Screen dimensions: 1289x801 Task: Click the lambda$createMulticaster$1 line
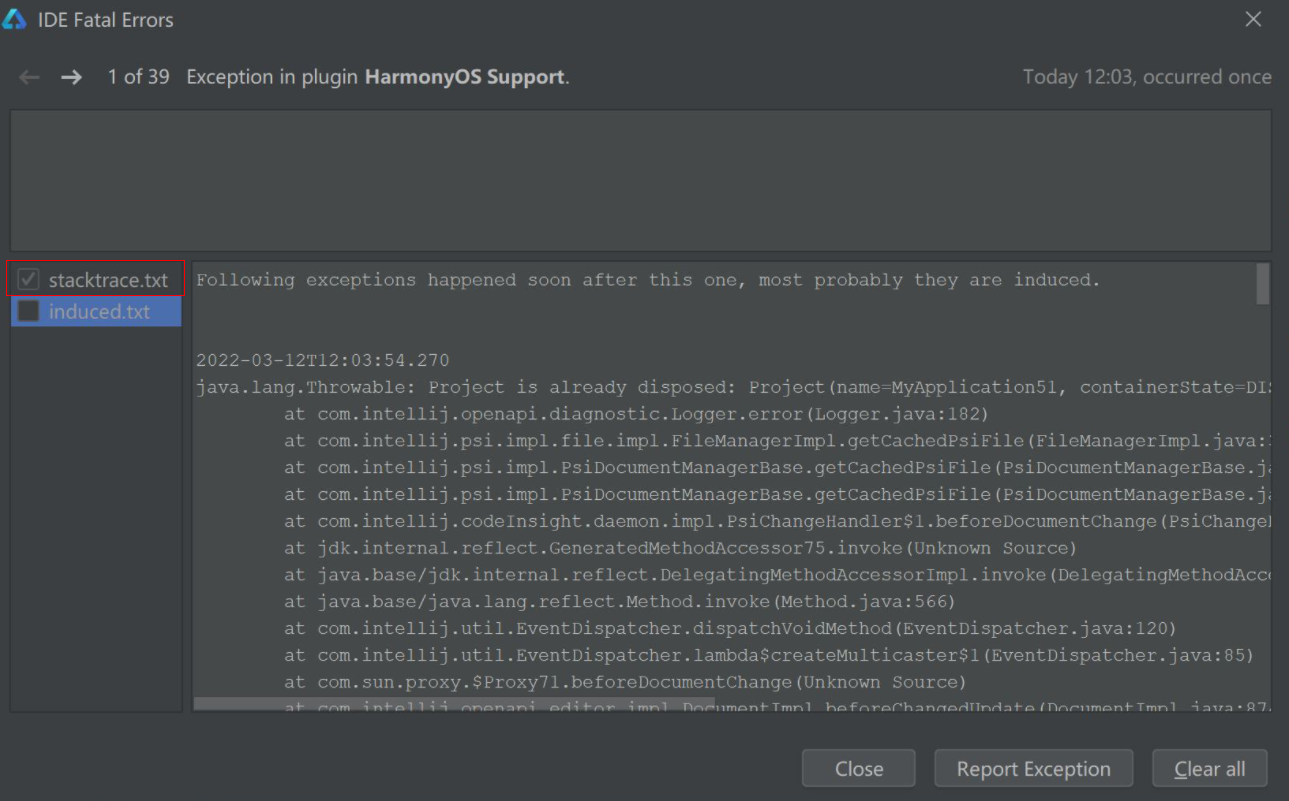coord(769,656)
